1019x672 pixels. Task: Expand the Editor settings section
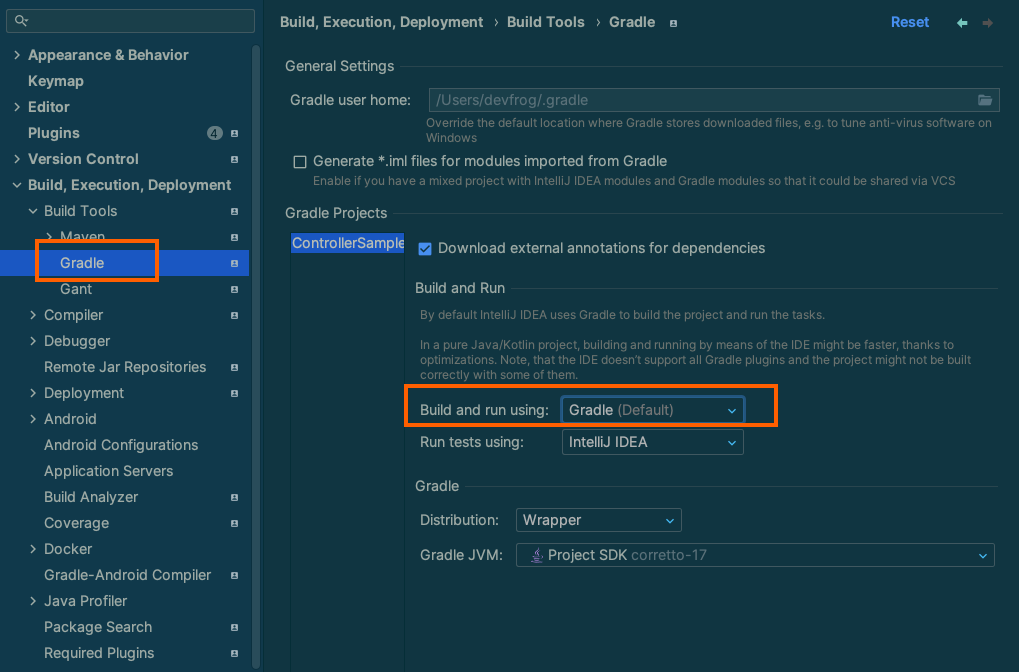[x=17, y=107]
